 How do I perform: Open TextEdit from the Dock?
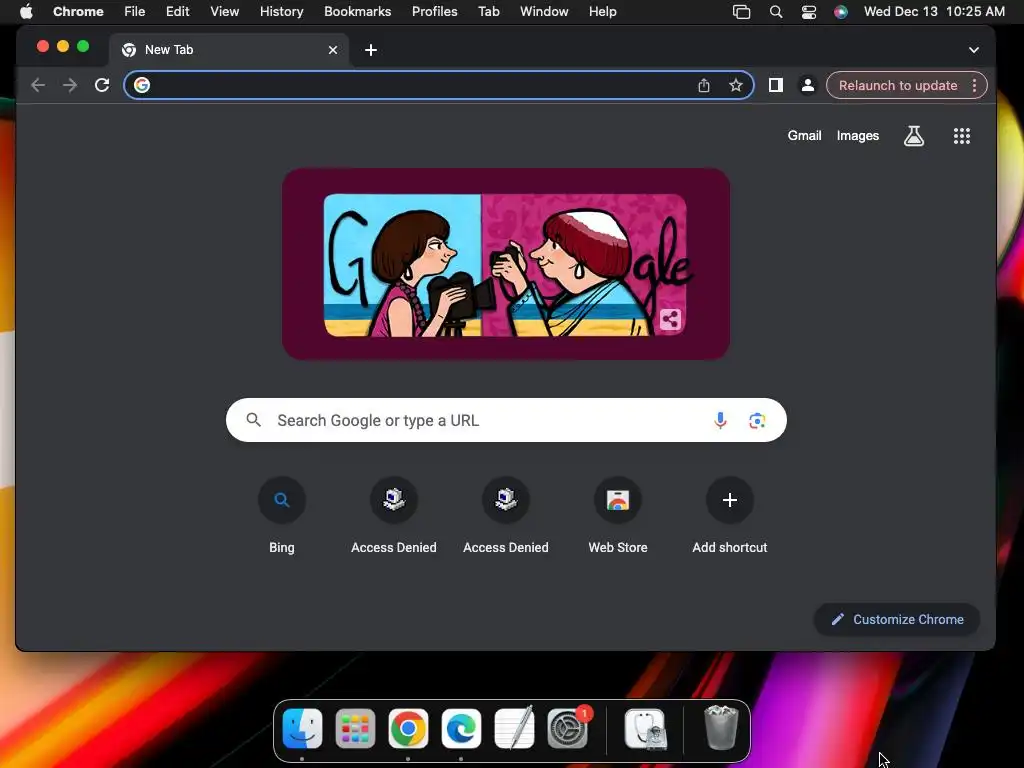point(514,728)
